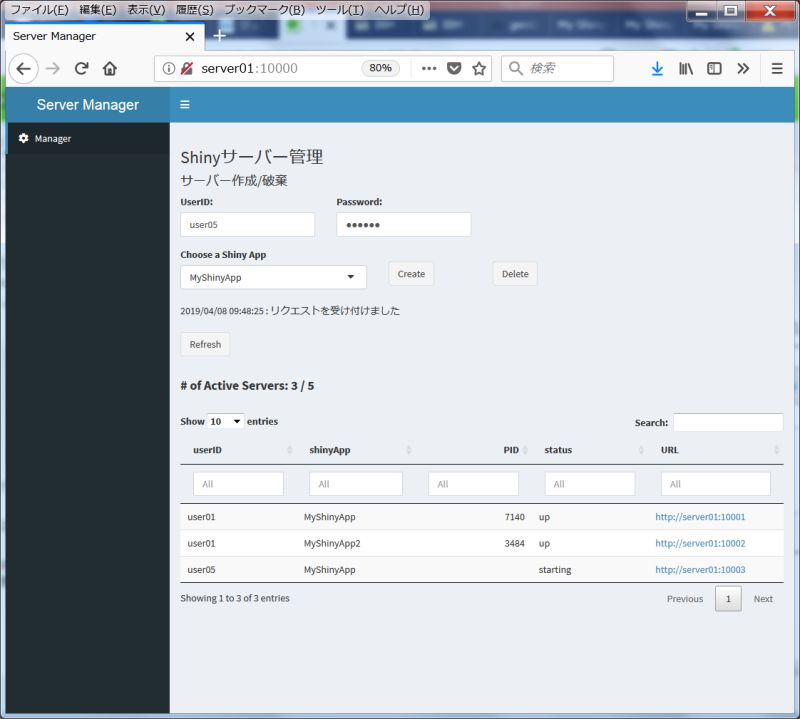Click the shinyApp column filter box
The height and width of the screenshot is (719, 800).
[356, 484]
